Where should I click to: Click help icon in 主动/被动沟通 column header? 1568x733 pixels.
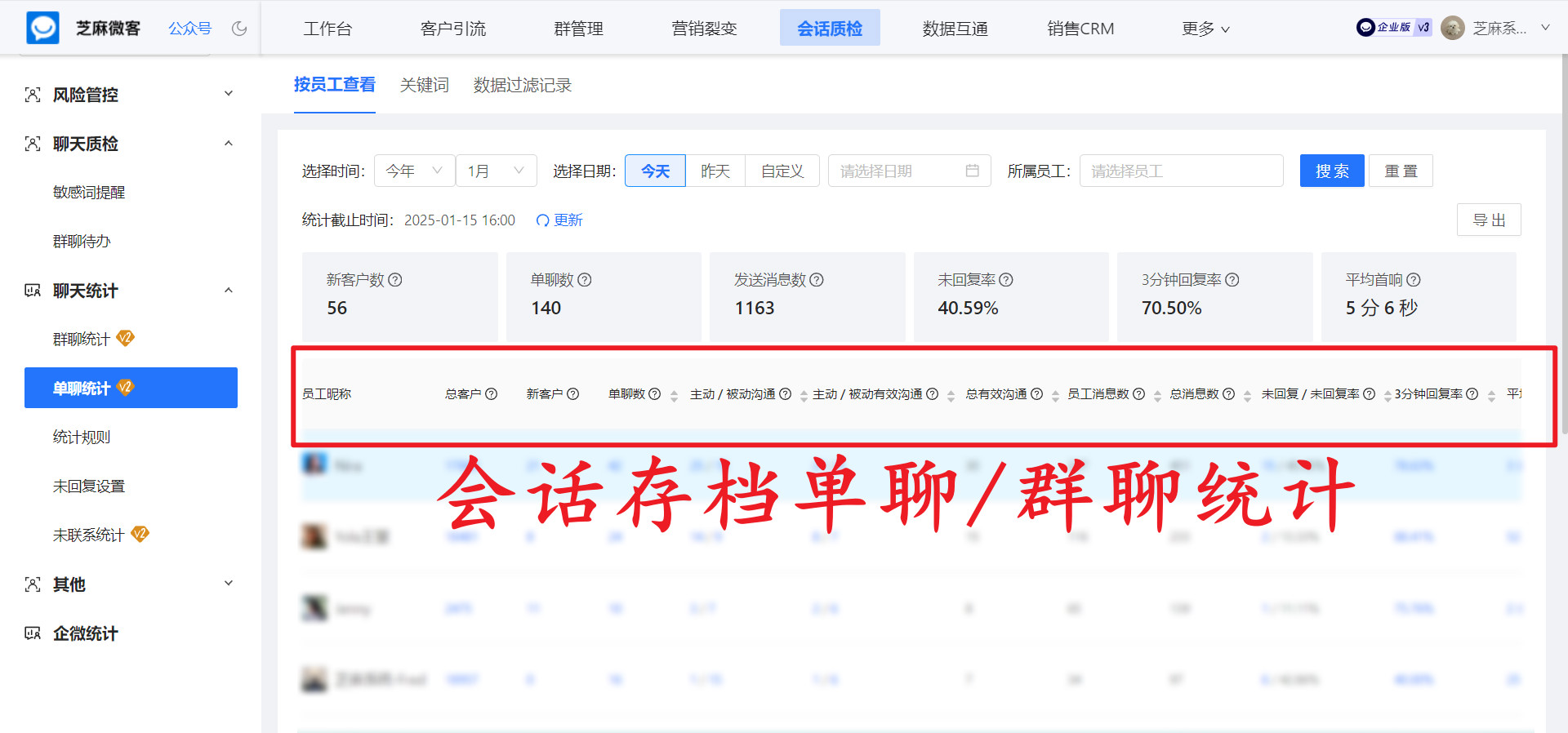[786, 394]
